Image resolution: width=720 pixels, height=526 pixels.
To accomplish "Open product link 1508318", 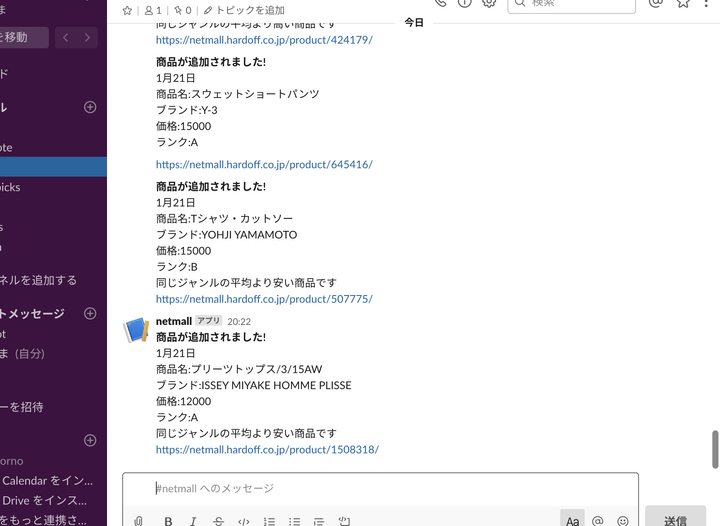I will click(267, 449).
